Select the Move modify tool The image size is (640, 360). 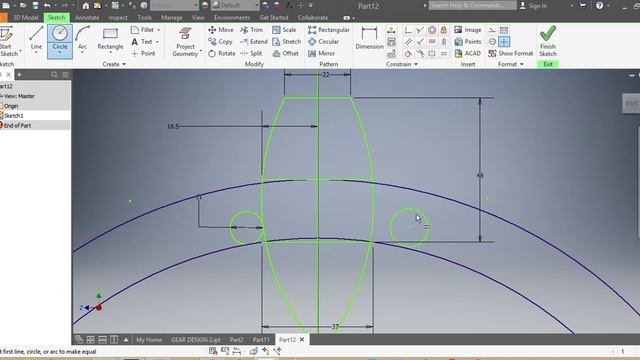pyautogui.click(x=221, y=30)
